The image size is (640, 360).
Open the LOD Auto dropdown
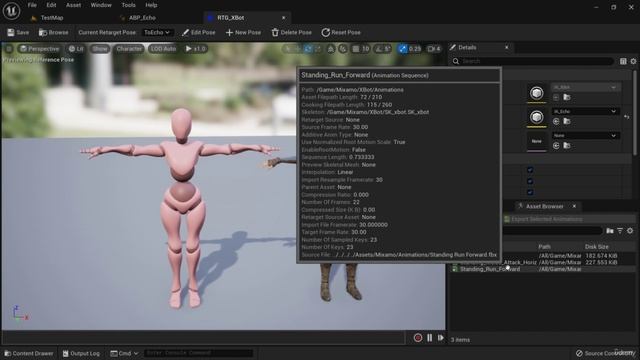[x=163, y=49]
